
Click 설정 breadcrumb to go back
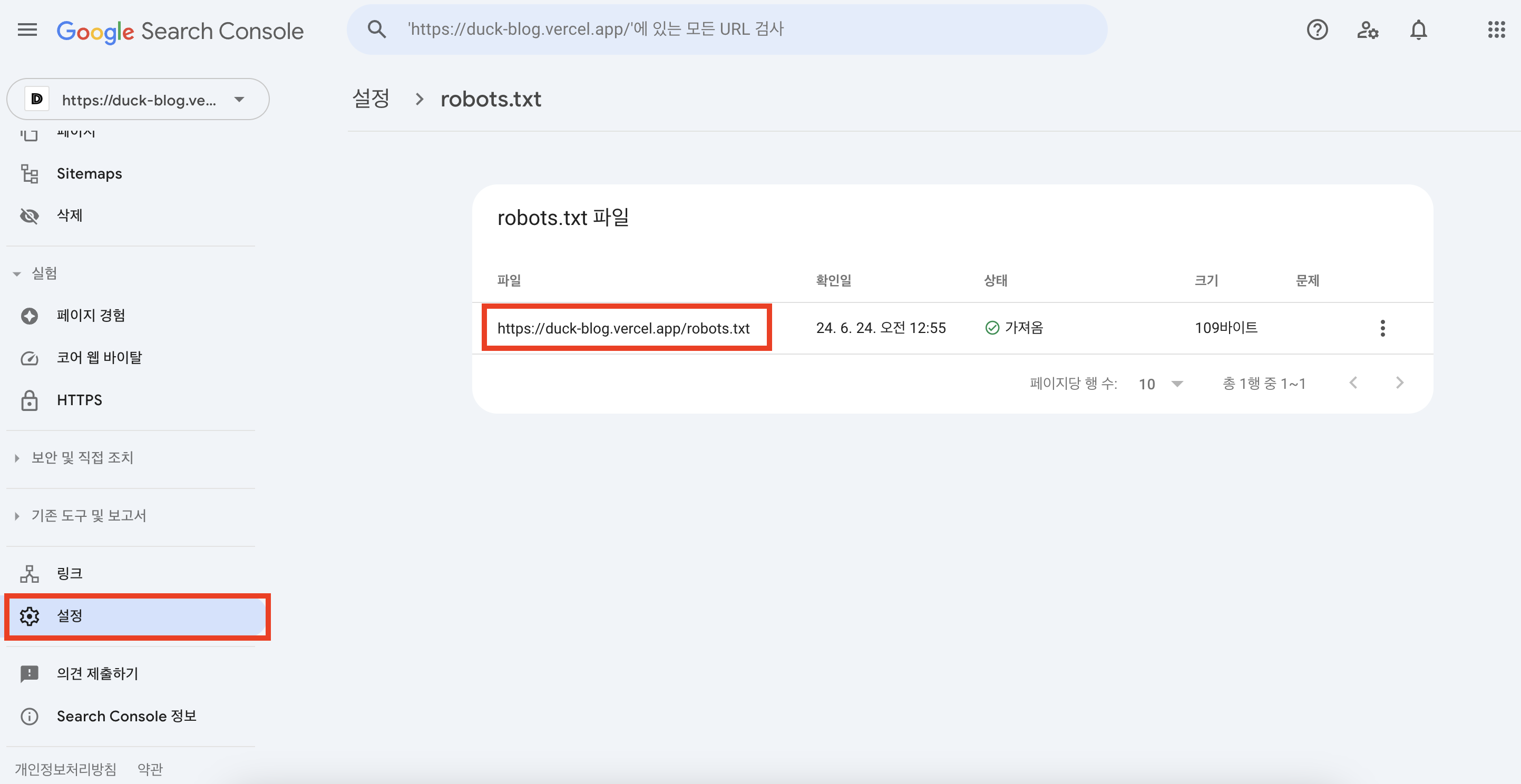[x=371, y=99]
